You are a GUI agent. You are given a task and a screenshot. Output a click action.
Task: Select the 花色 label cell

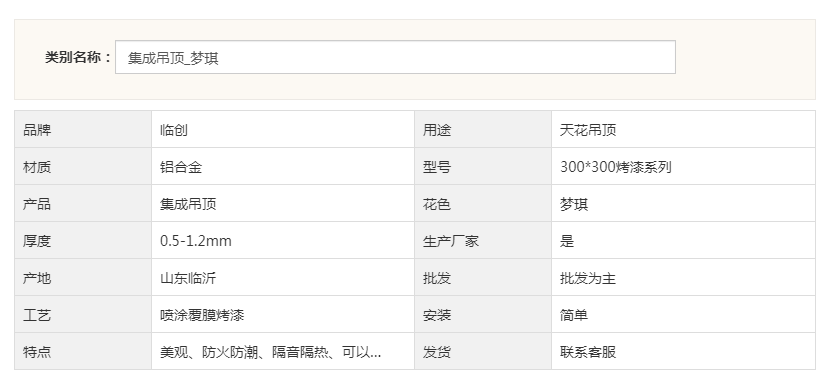click(483, 204)
